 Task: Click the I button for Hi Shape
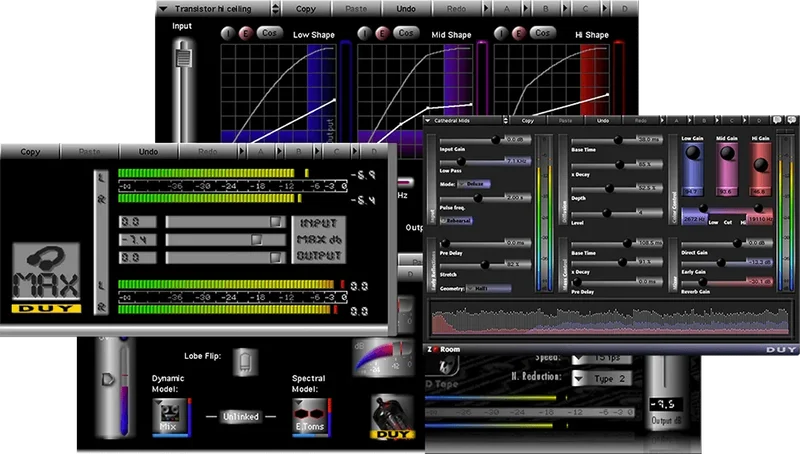point(501,34)
